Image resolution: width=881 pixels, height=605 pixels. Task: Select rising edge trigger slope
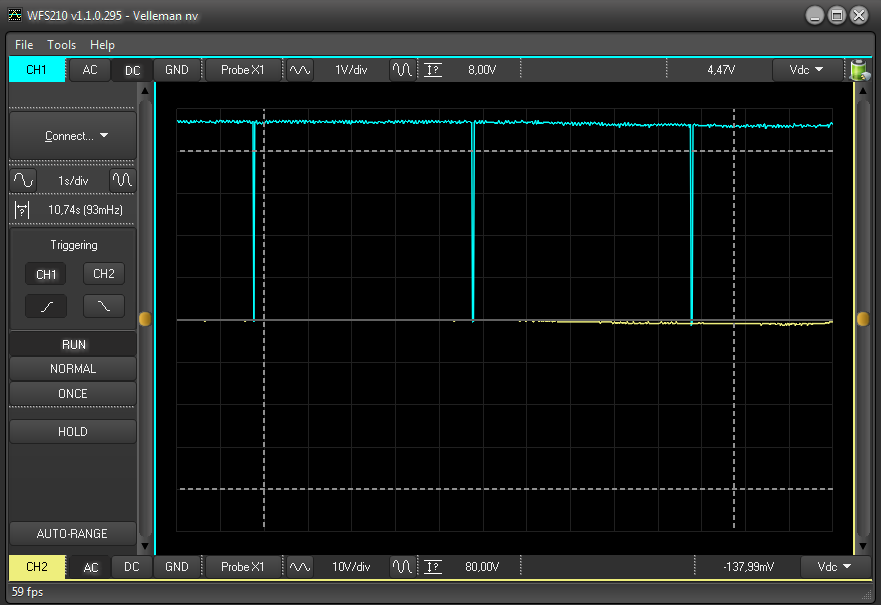46,307
